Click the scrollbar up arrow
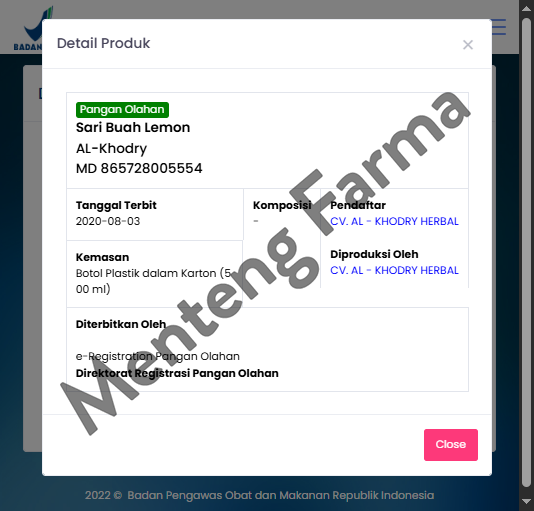 coord(527,7)
